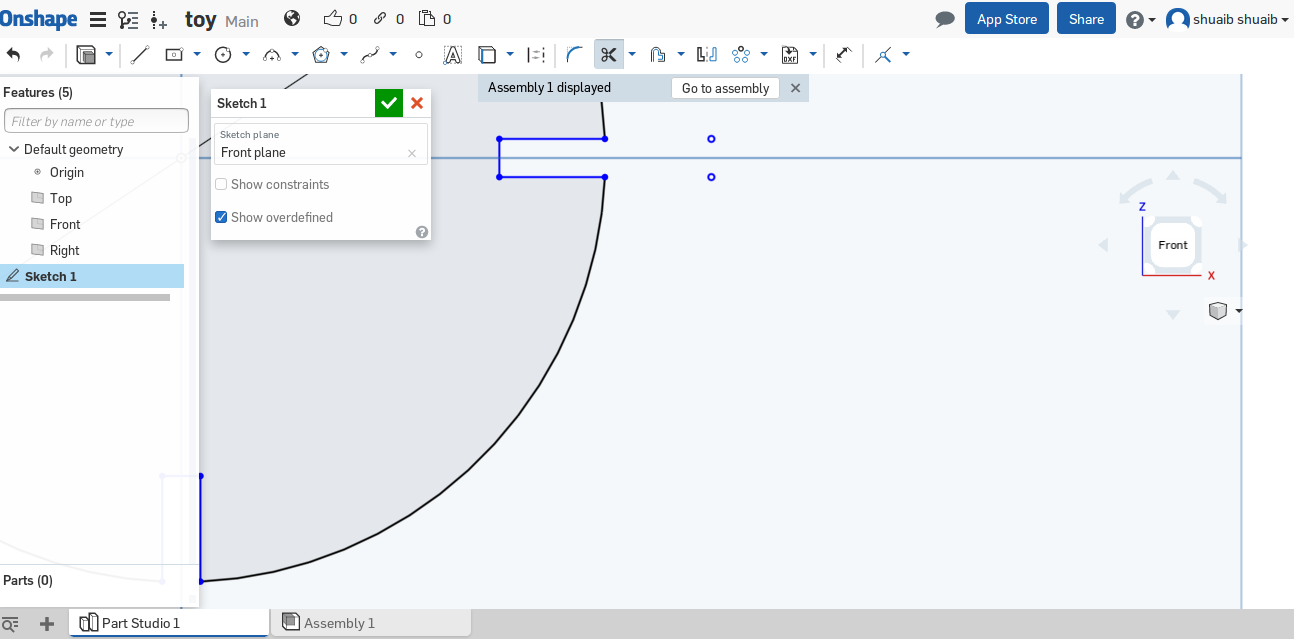This screenshot has width=1294, height=639.
Task: Select the Spline sketch tool
Action: click(370, 54)
